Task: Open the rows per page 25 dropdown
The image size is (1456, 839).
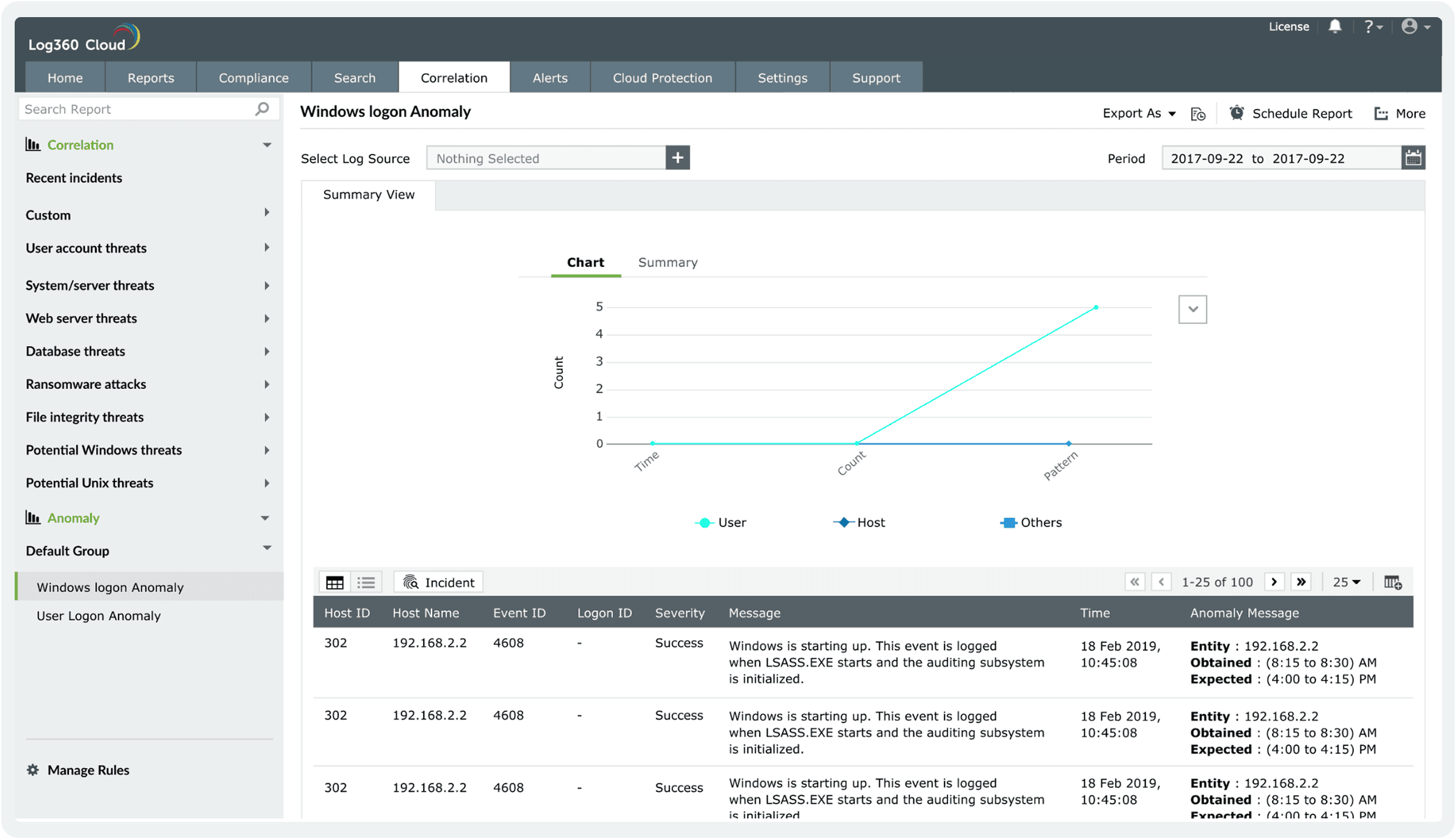Action: coord(1347,582)
